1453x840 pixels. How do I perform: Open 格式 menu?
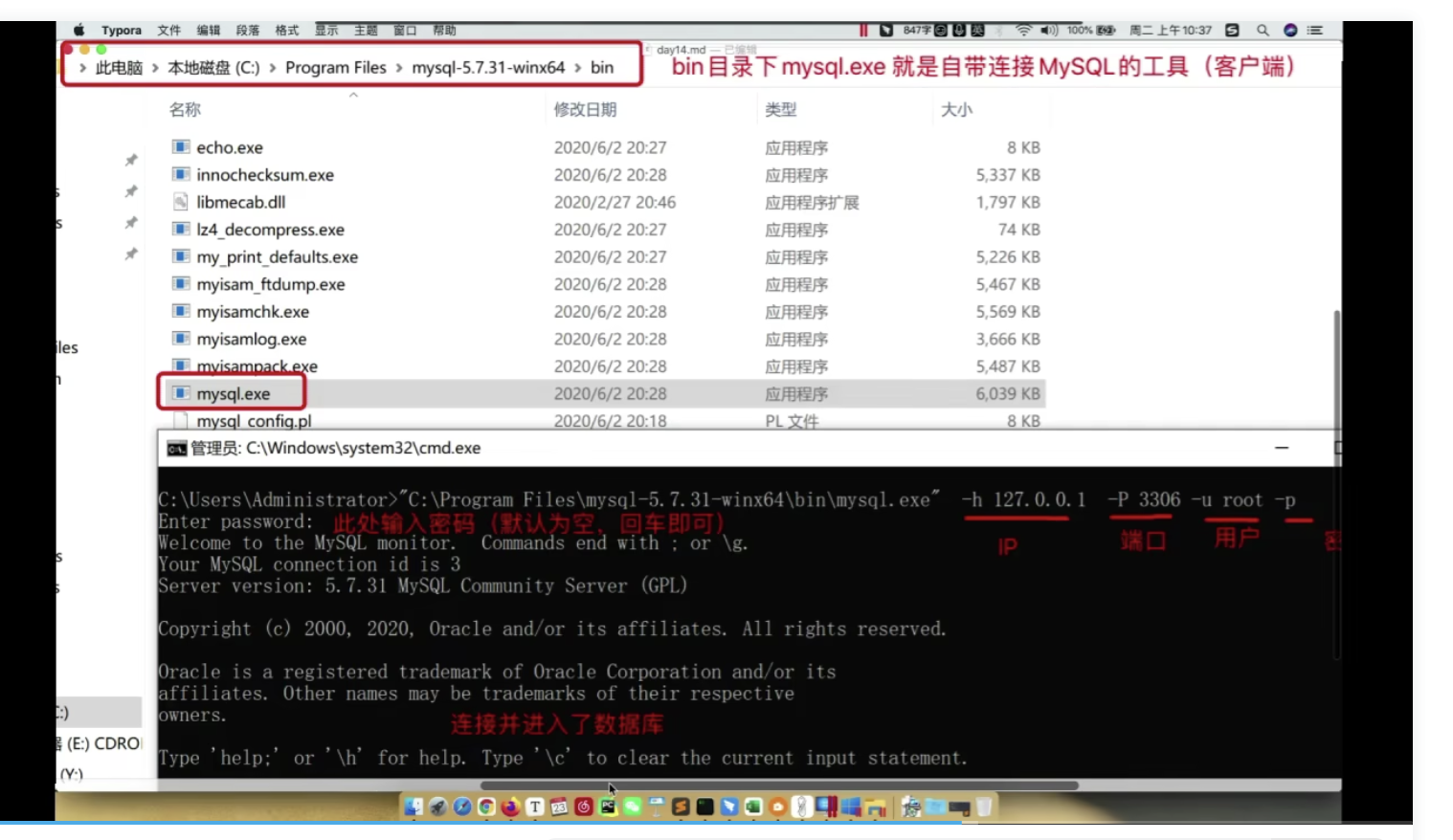coord(287,31)
